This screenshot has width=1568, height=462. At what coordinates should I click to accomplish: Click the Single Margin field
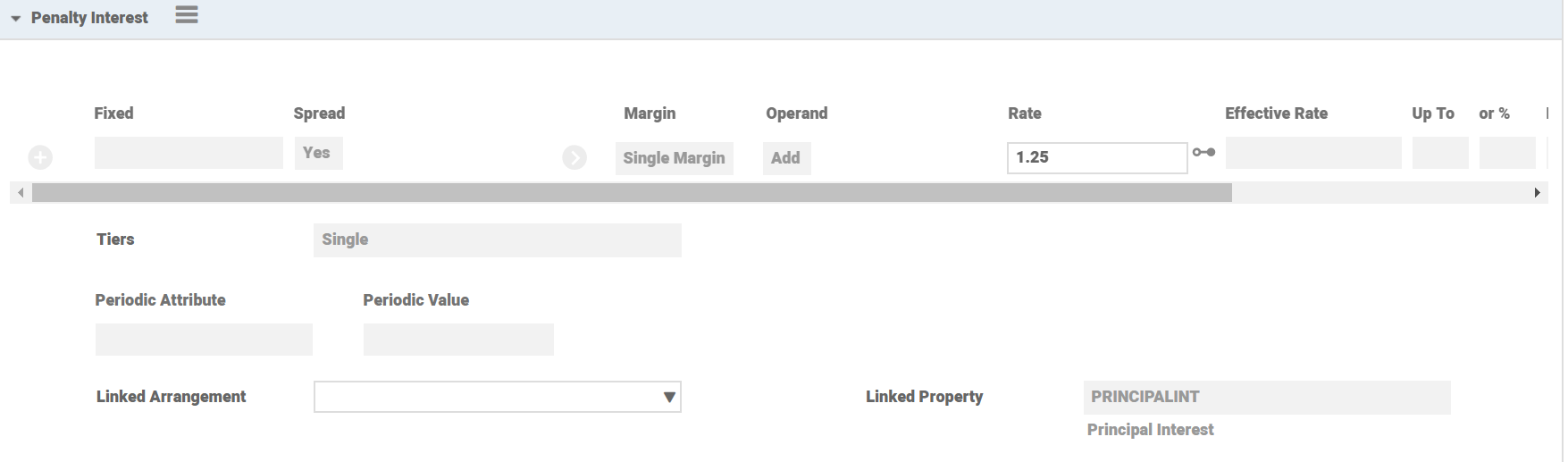[x=674, y=158]
